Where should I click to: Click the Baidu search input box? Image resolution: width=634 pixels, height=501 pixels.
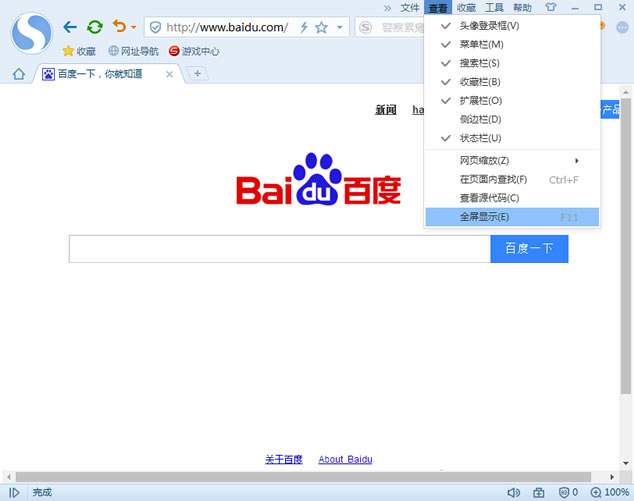coord(279,249)
